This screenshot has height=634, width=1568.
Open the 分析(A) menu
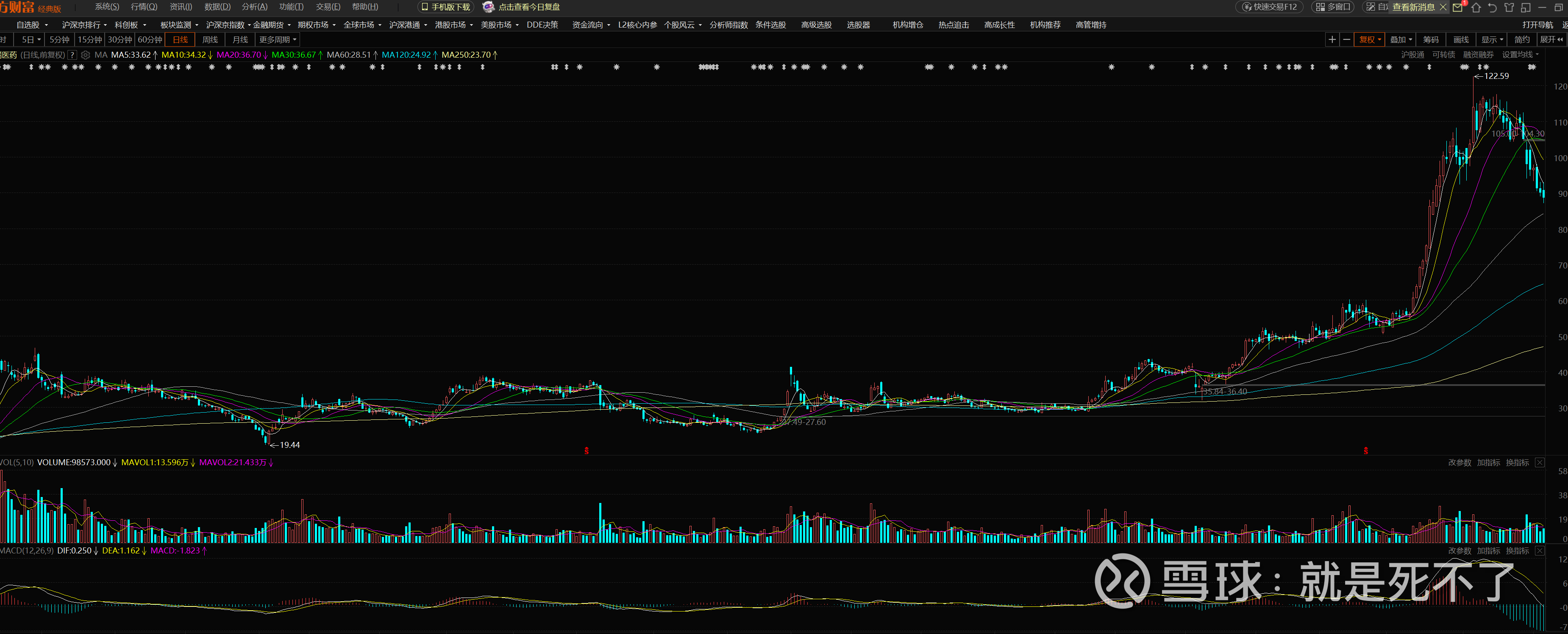(x=254, y=7)
